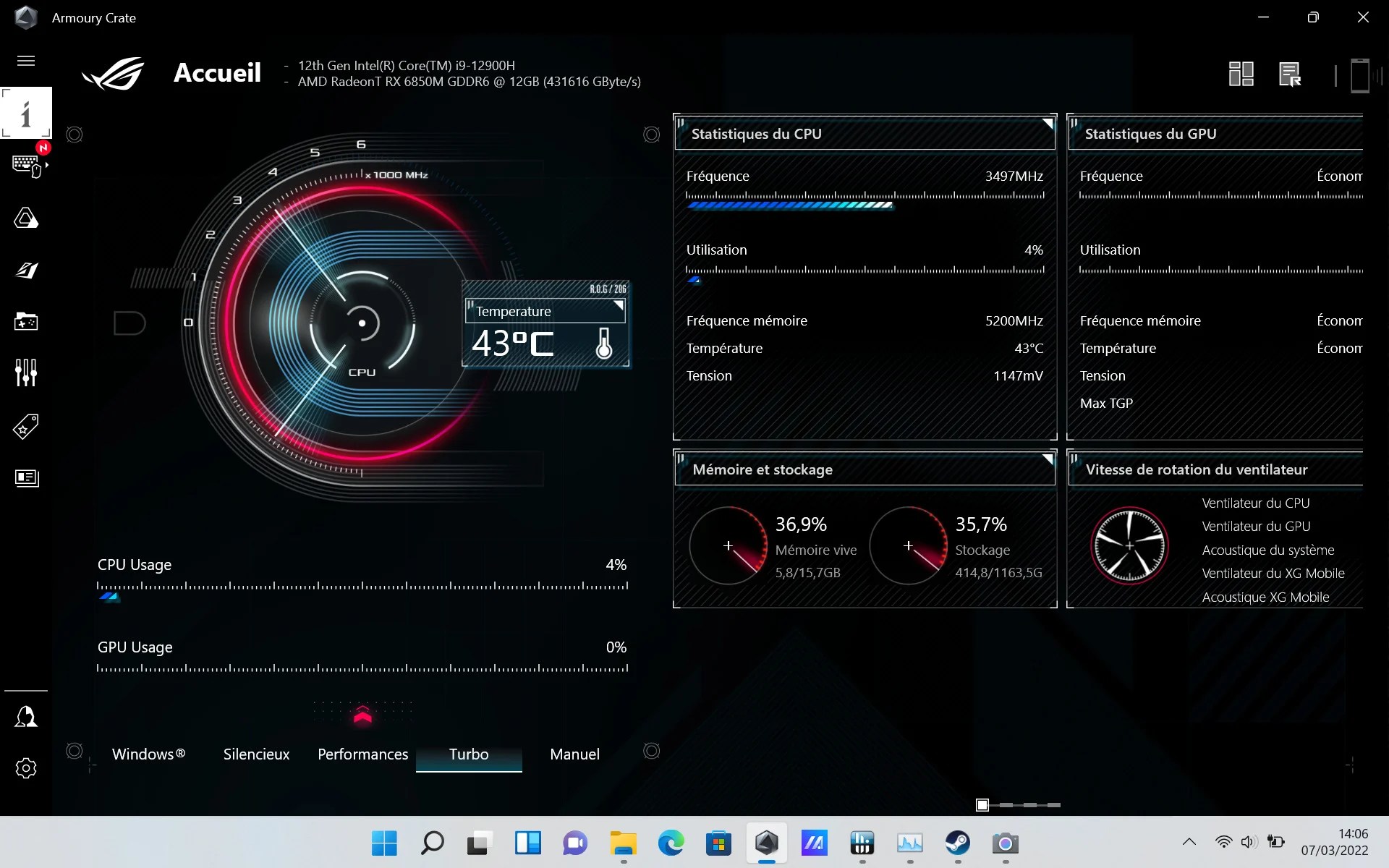Click the Acoustique du système label
Image resolution: width=1389 pixels, height=868 pixels.
[x=1268, y=550]
